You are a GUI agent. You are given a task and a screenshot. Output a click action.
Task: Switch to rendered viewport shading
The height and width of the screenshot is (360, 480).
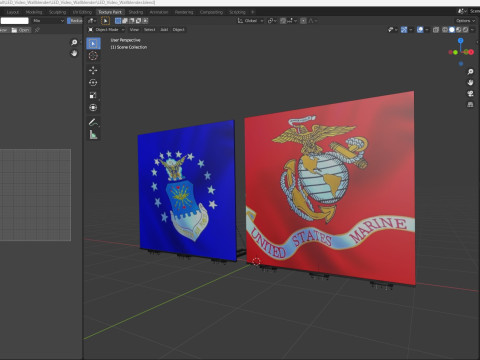coord(465,30)
